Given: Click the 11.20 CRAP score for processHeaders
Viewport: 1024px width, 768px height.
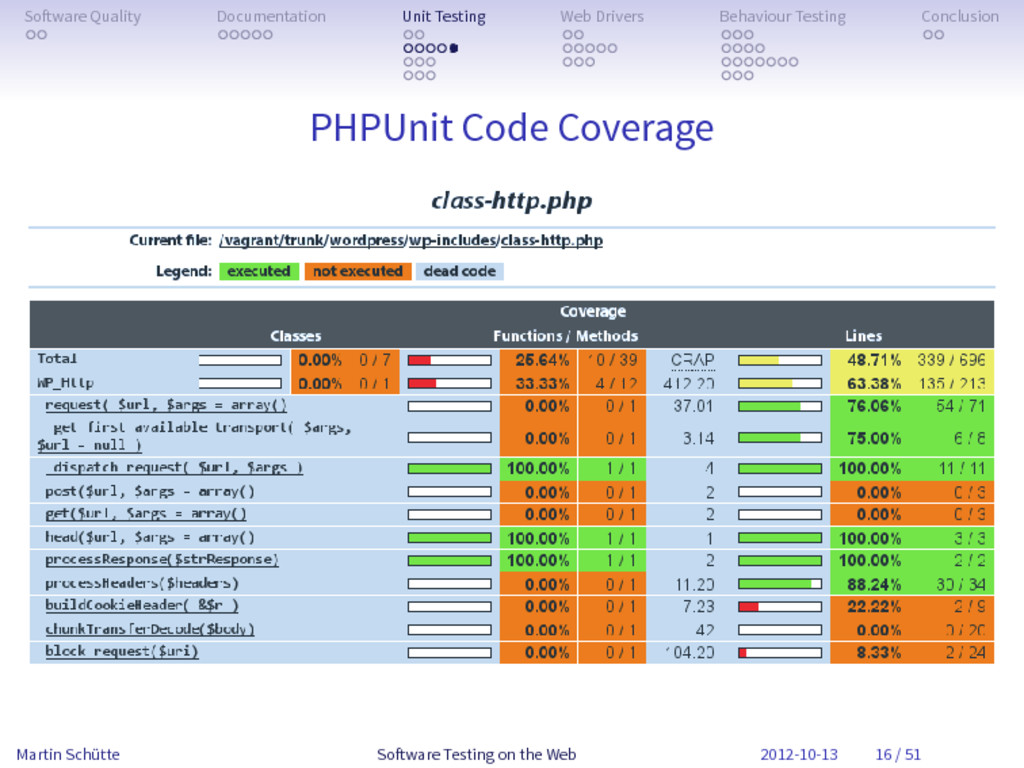Looking at the screenshot, I should click(x=695, y=584).
